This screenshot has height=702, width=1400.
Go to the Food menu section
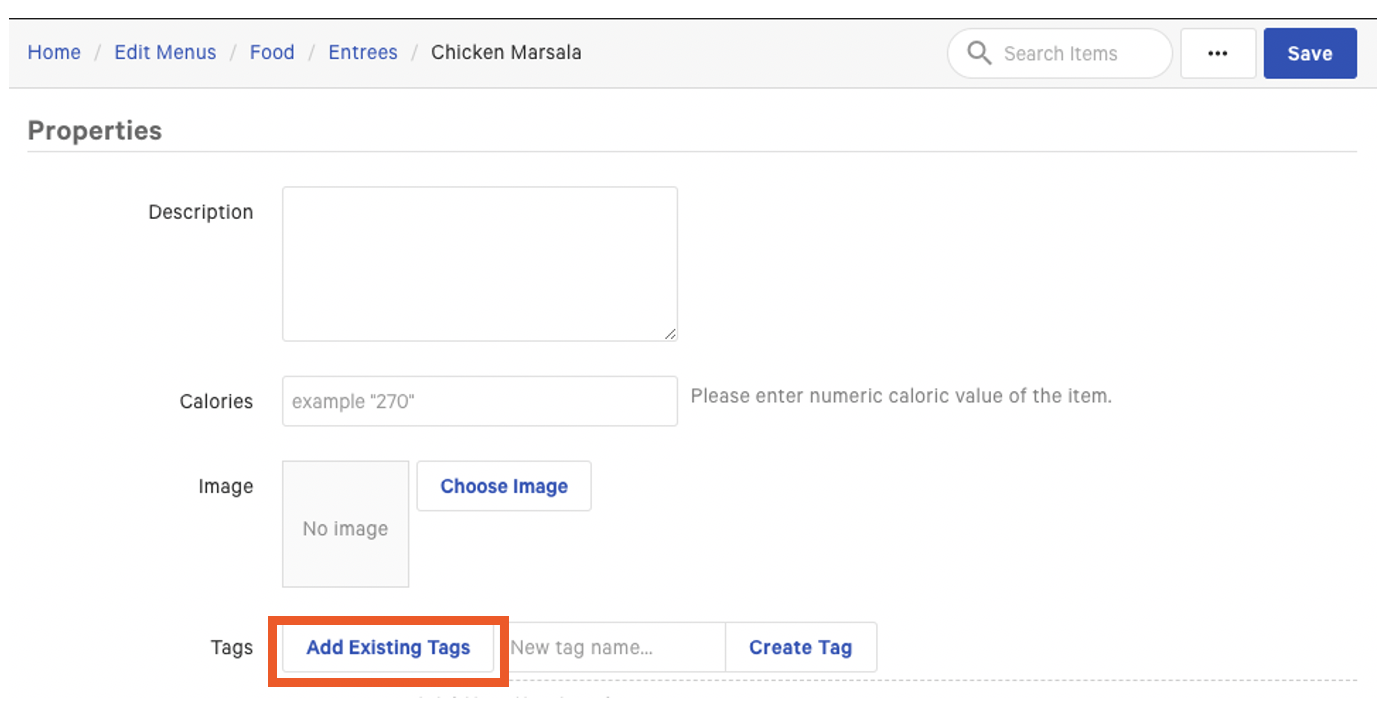pyautogui.click(x=272, y=52)
